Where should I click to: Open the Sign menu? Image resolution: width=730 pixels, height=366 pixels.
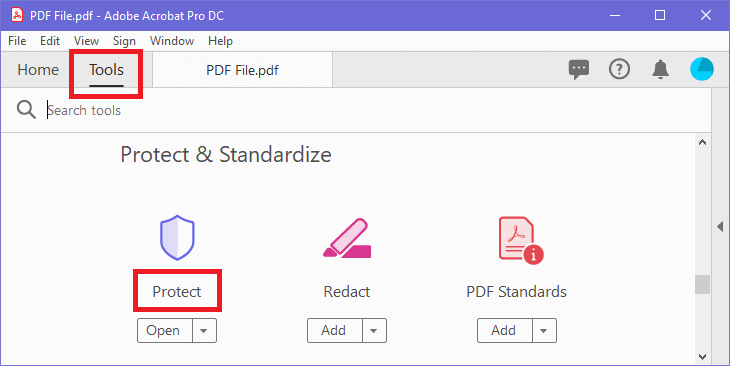coord(124,41)
